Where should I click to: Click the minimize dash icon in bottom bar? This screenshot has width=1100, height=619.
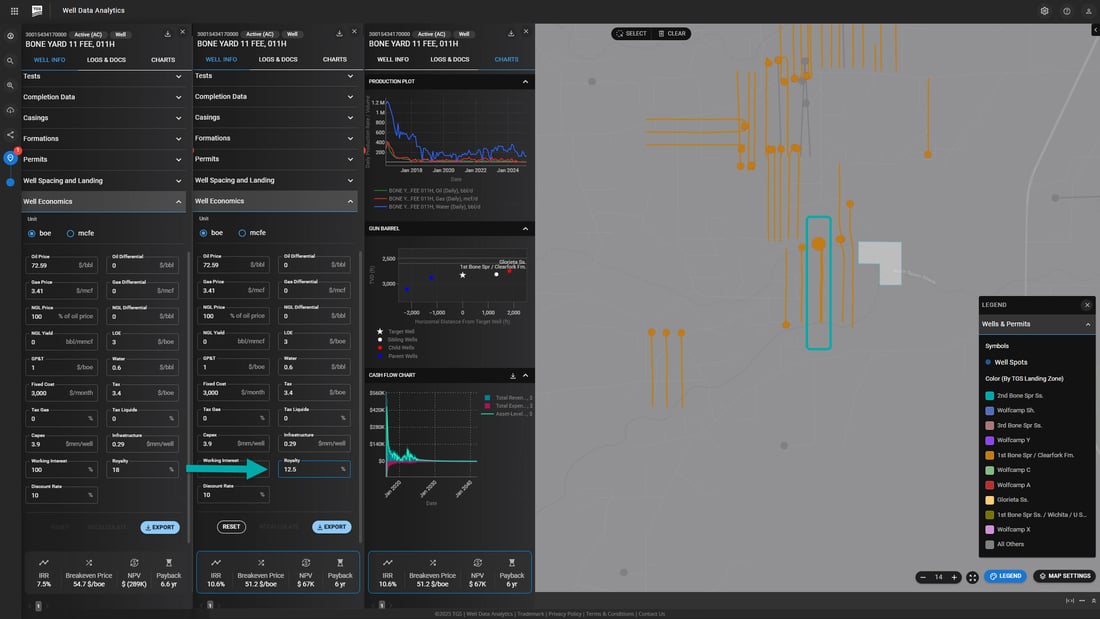[1082, 601]
